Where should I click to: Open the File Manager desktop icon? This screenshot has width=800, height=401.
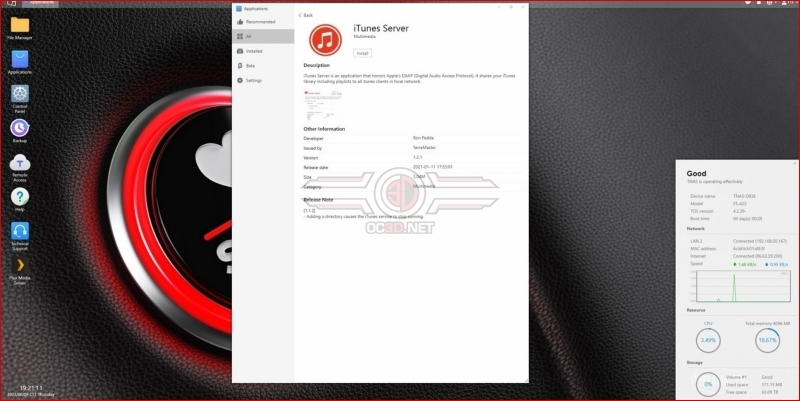pos(20,28)
